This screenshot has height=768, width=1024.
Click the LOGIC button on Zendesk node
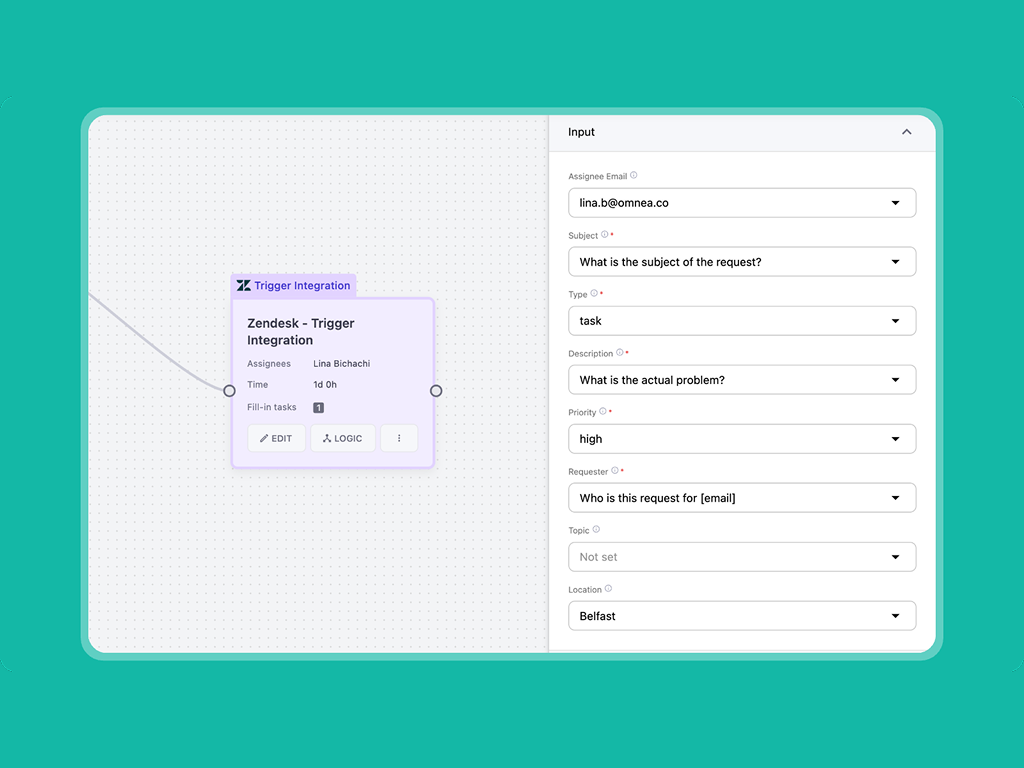pos(343,438)
